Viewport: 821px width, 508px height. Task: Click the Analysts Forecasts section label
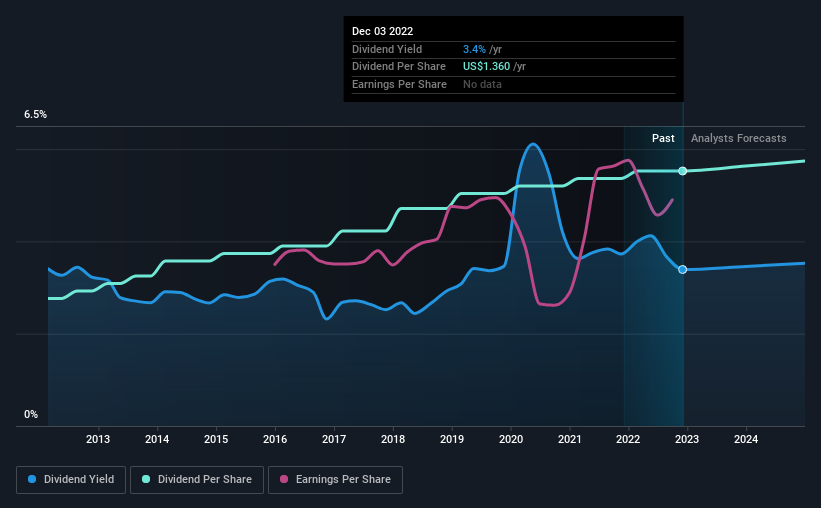(738, 138)
